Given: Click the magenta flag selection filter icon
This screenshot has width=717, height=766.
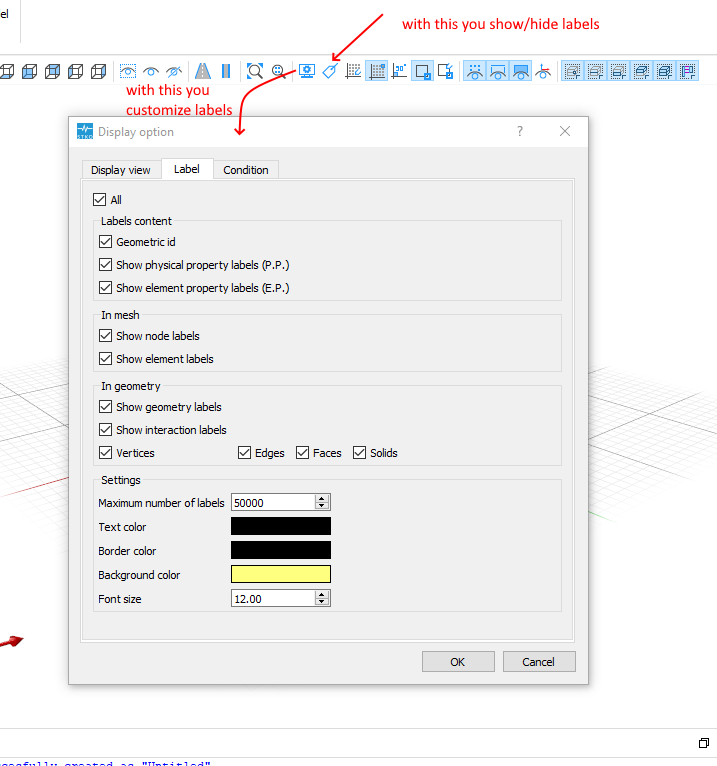Looking at the screenshot, I should (688, 71).
